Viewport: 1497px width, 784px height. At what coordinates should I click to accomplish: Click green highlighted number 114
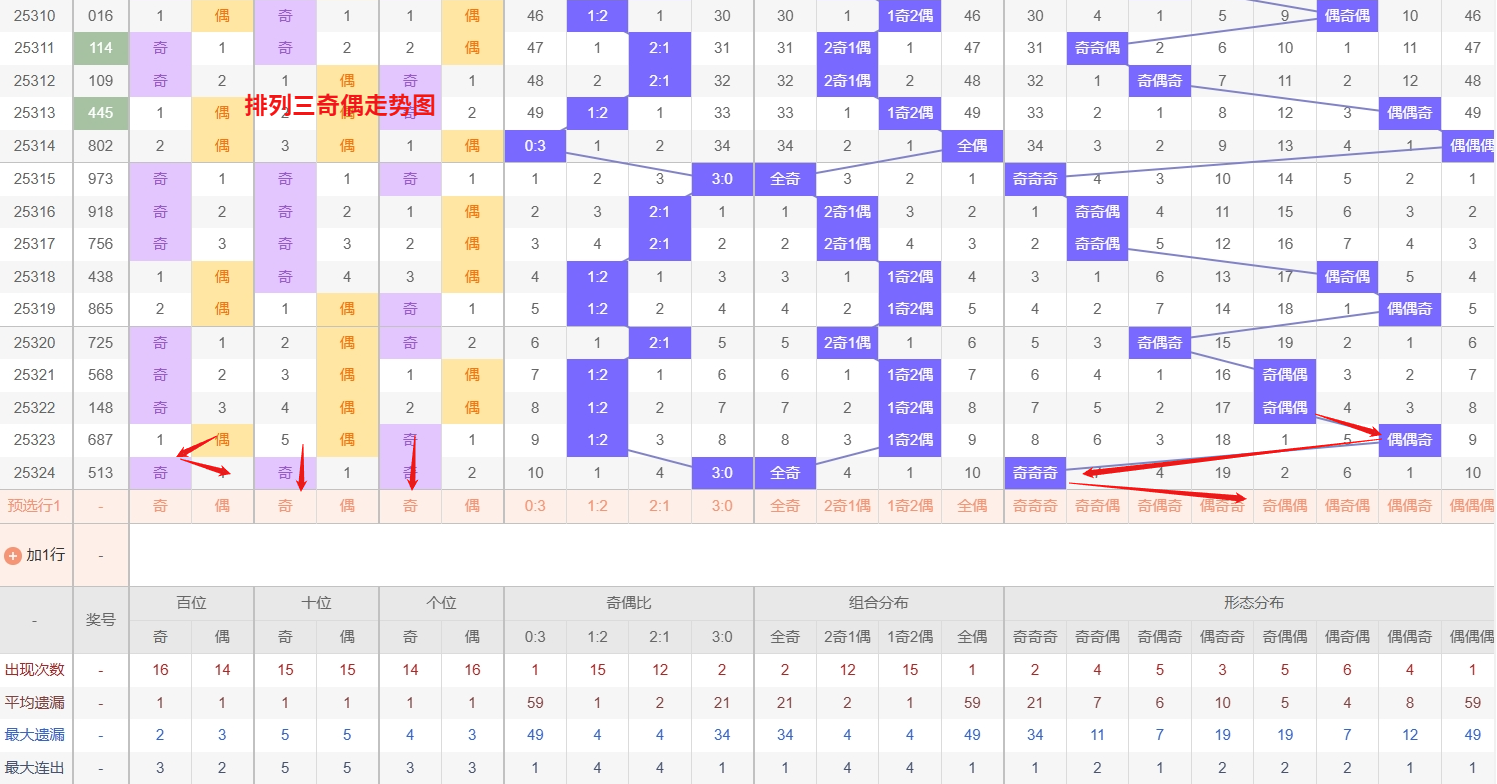101,48
